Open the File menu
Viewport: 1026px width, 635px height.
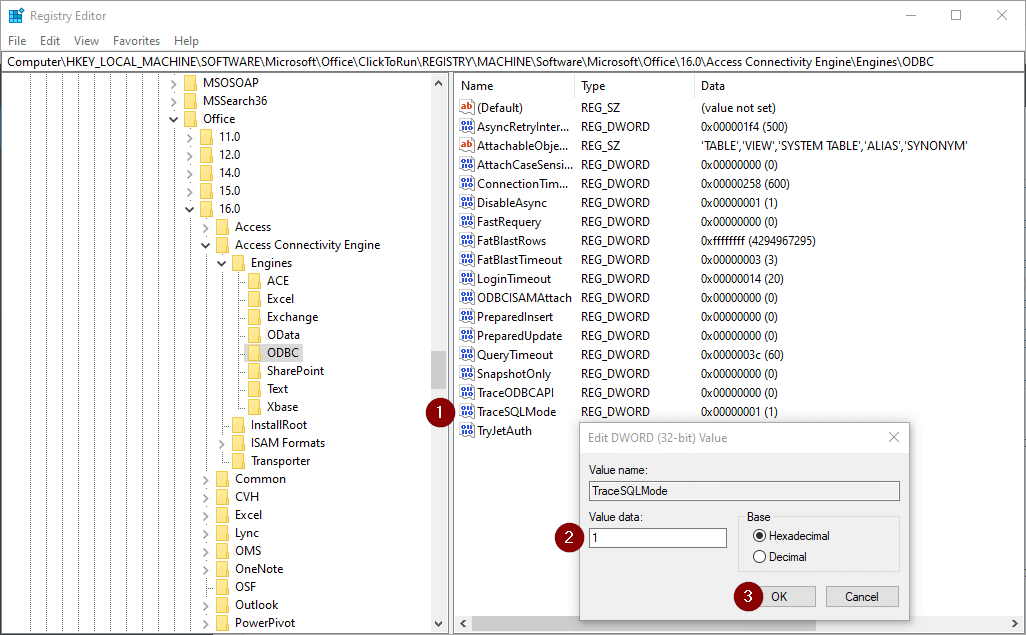17,41
